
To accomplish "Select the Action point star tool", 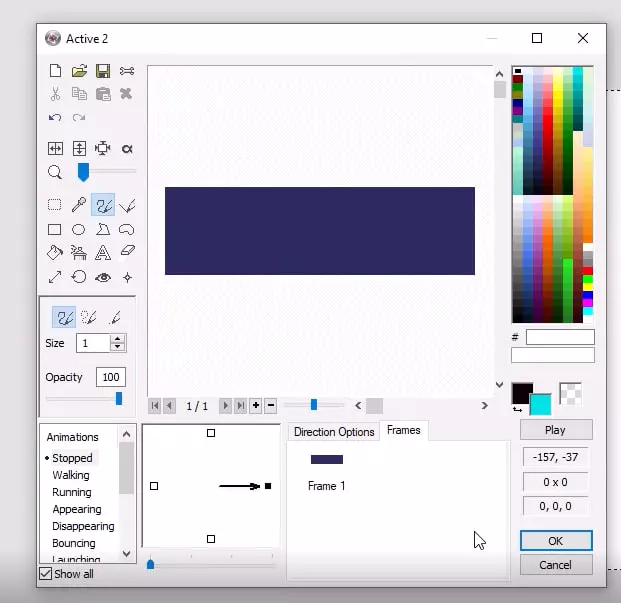I will [127, 278].
